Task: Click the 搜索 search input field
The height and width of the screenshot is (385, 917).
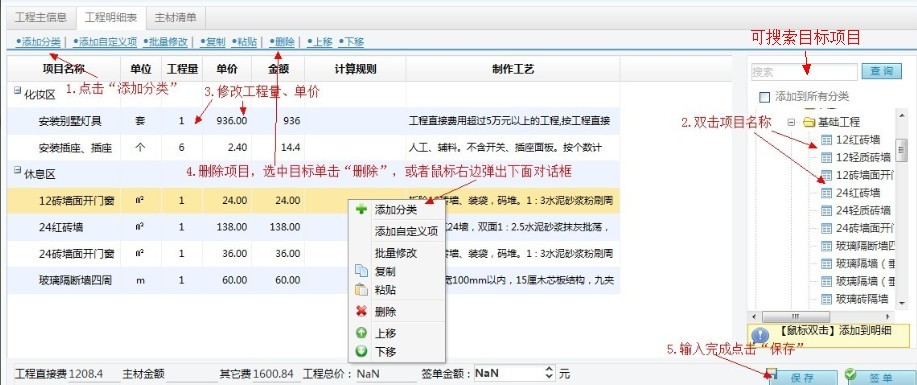Action: pos(804,71)
